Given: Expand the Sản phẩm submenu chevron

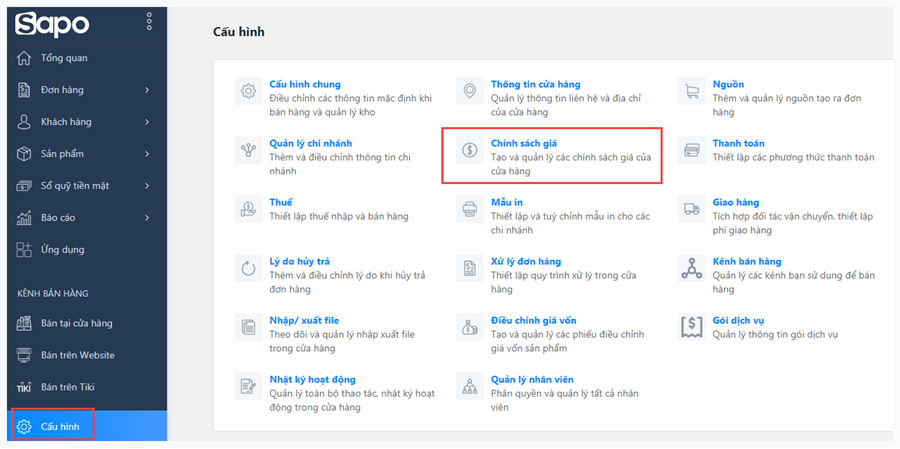Looking at the screenshot, I should (148, 154).
